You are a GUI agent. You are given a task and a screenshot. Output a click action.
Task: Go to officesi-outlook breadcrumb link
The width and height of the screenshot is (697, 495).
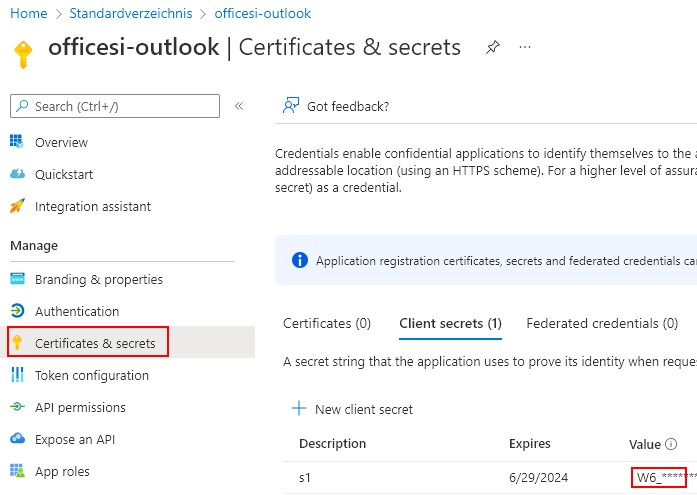coord(262,13)
